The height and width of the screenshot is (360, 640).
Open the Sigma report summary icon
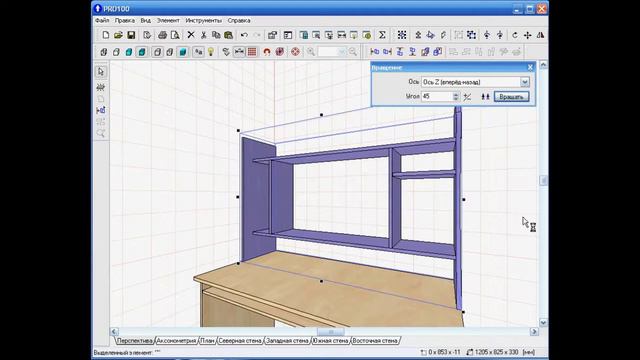coord(382,35)
